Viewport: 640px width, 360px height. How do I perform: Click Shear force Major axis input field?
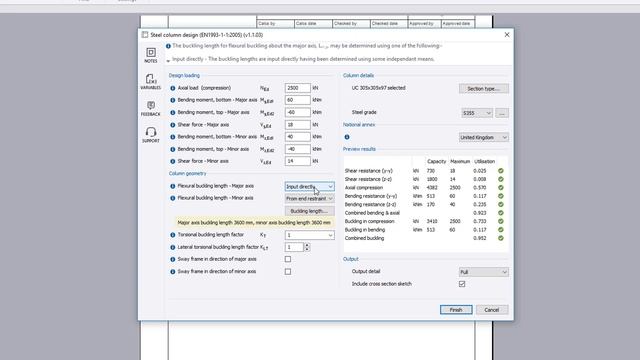298,124
